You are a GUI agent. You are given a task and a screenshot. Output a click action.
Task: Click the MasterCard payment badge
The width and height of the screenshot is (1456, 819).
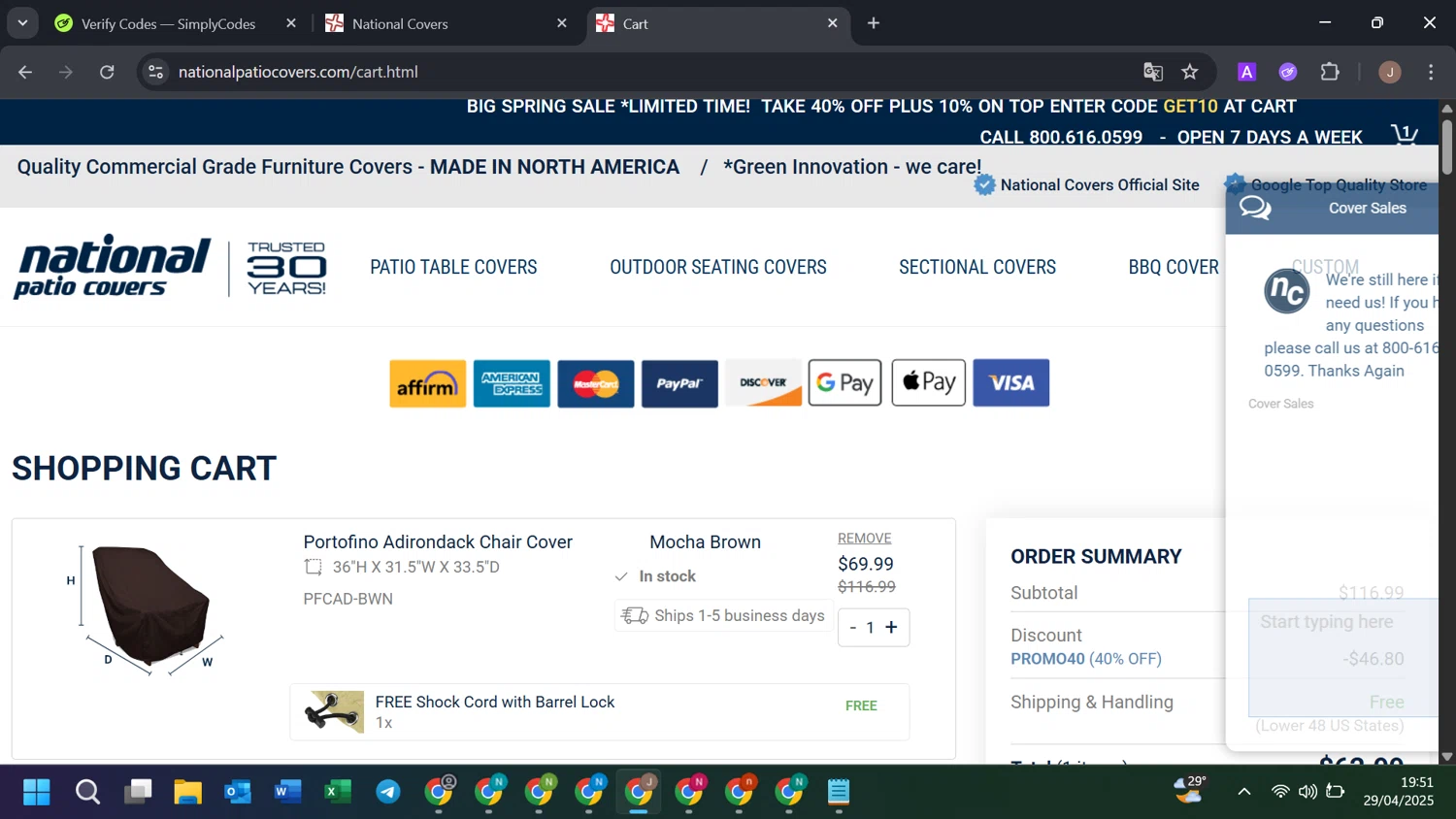[x=596, y=383]
